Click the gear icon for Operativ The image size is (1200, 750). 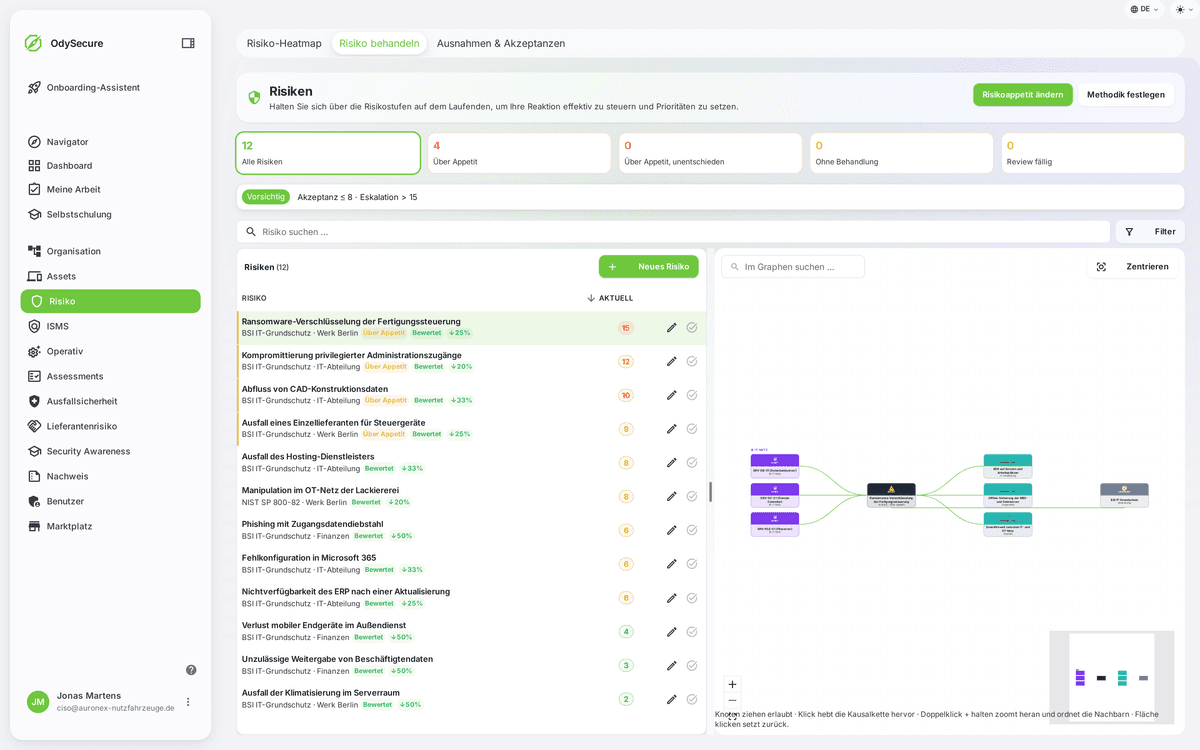point(34,351)
